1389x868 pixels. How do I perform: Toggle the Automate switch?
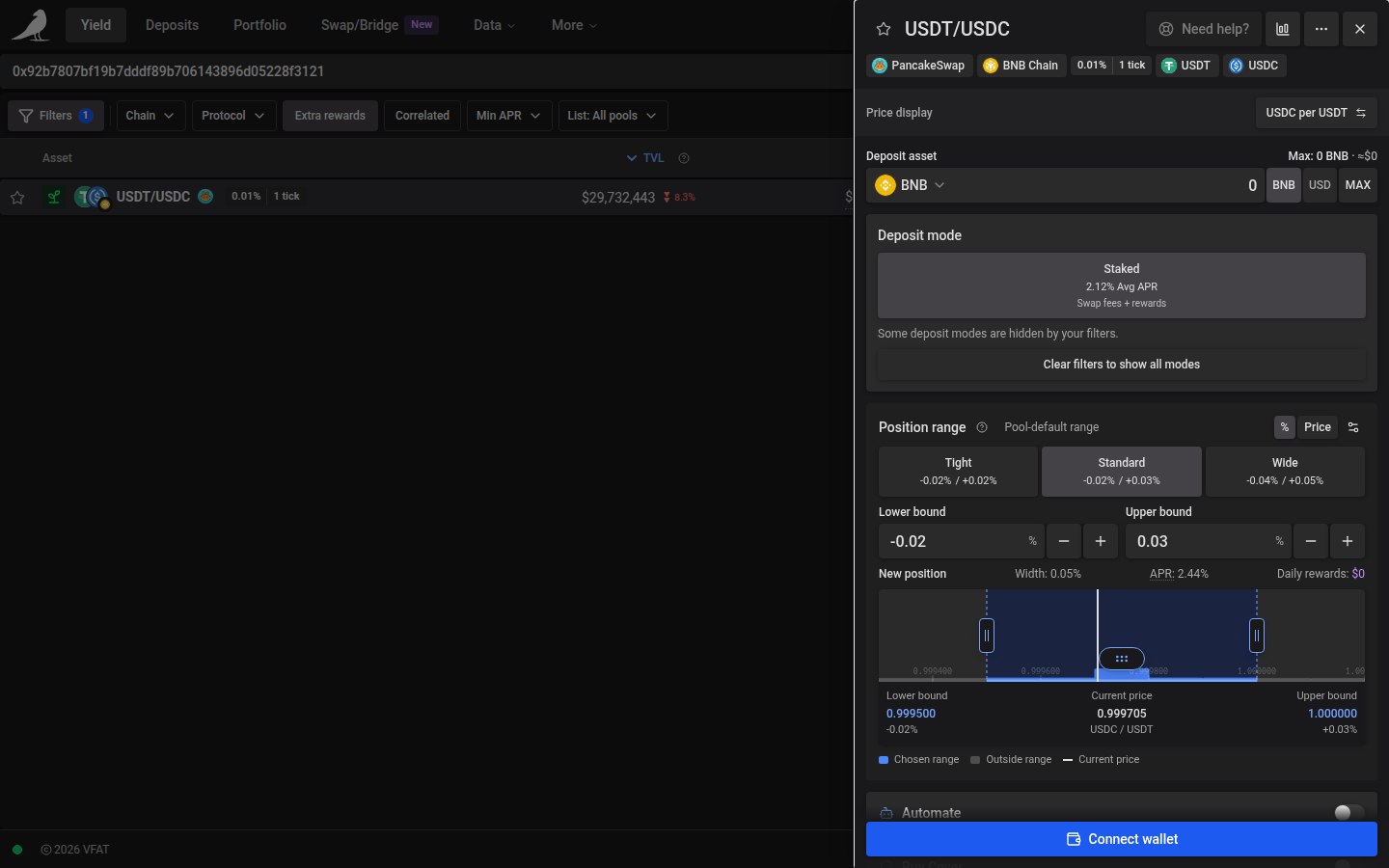[1349, 812]
